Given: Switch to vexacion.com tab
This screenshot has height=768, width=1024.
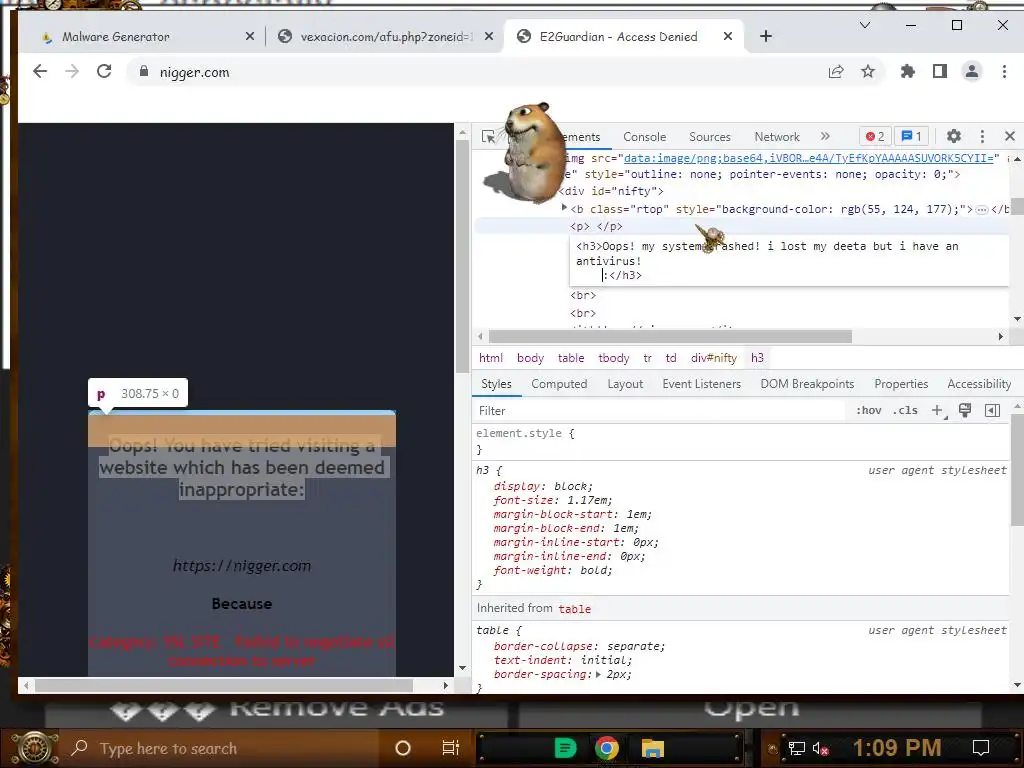Looking at the screenshot, I should tap(385, 37).
